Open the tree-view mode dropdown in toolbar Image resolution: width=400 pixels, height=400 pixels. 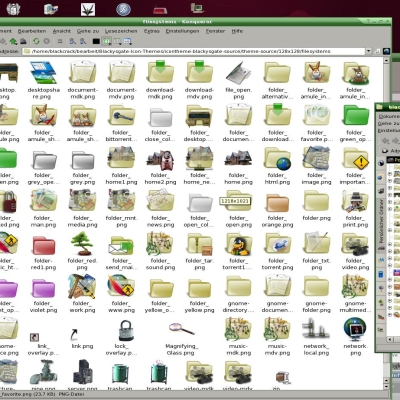(x=117, y=41)
